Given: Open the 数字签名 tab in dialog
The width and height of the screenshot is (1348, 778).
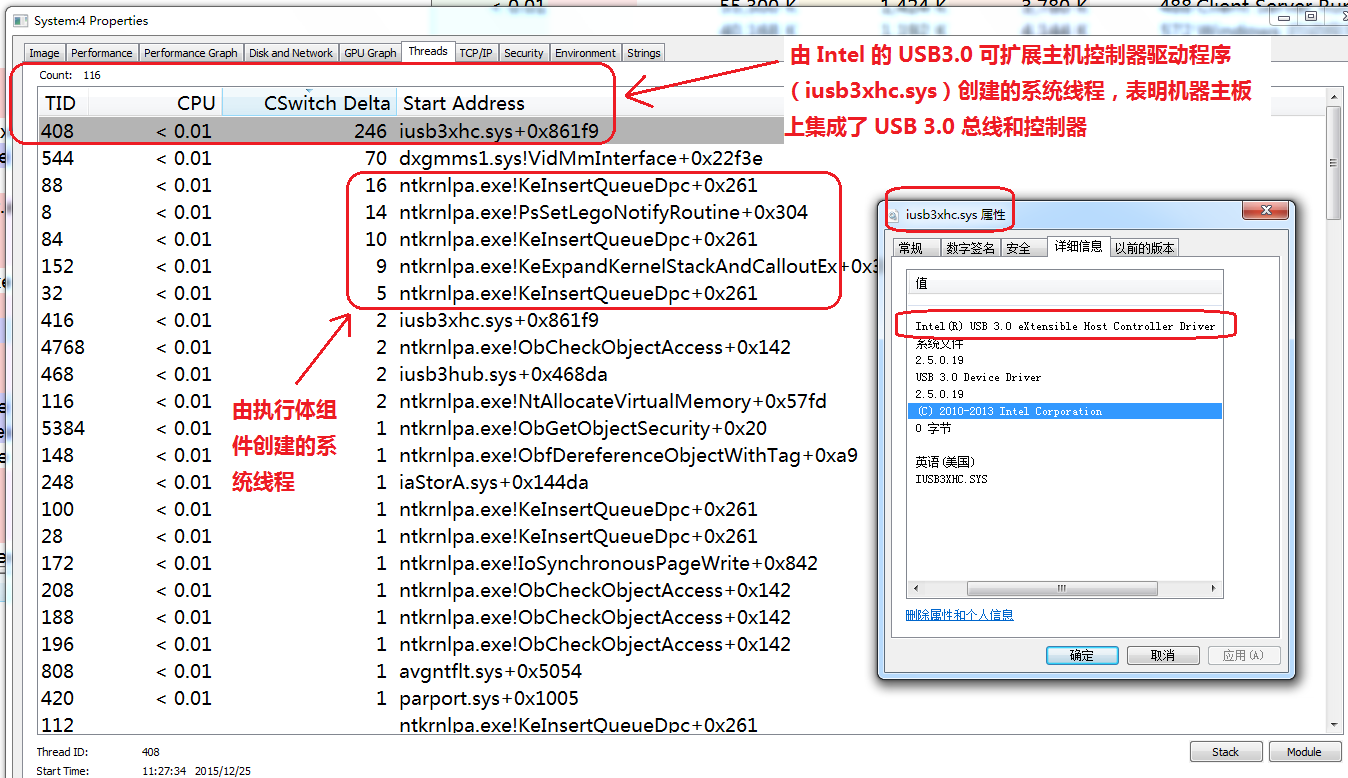Looking at the screenshot, I should 970,248.
